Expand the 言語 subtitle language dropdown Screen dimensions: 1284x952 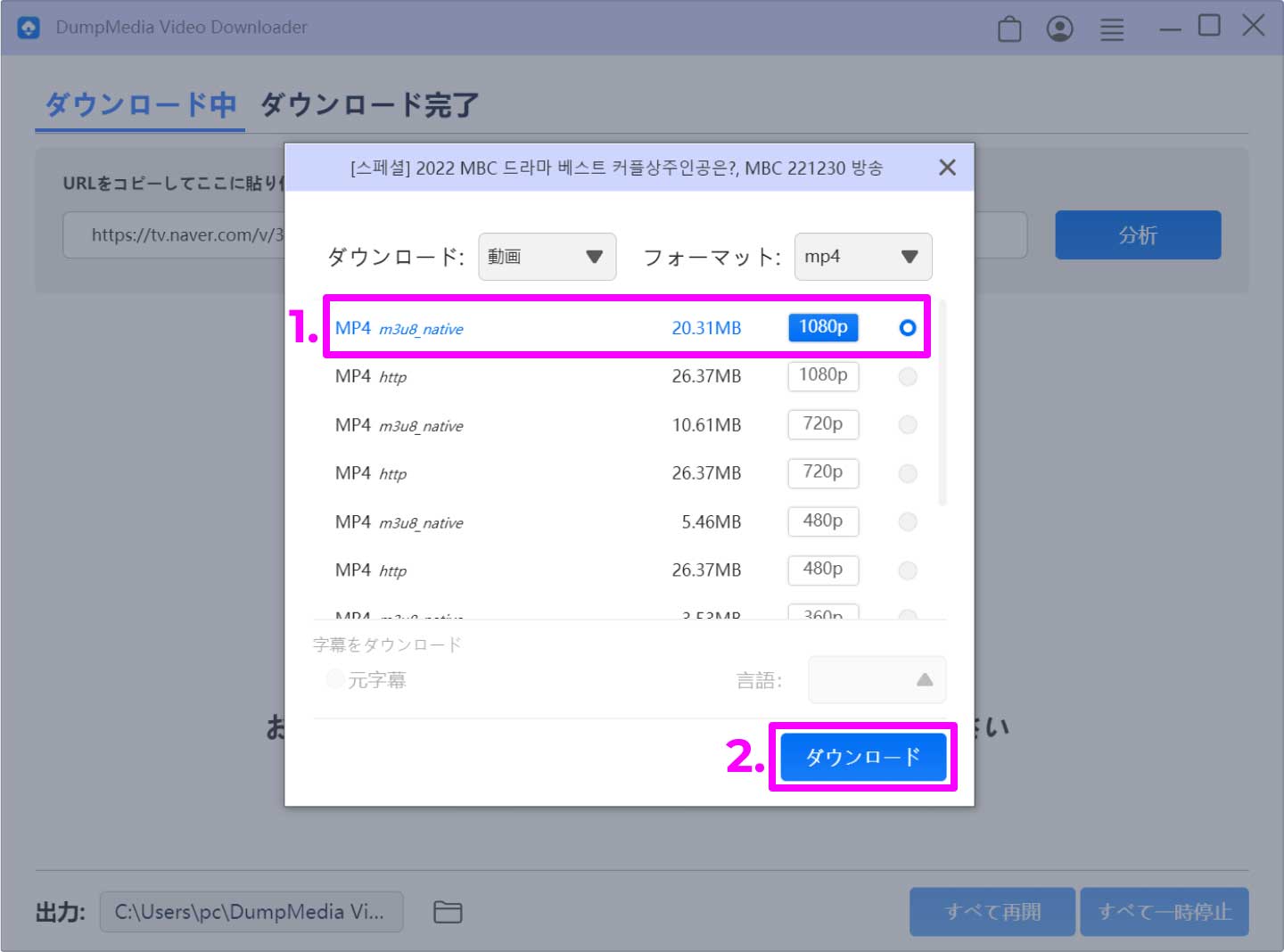[x=877, y=680]
